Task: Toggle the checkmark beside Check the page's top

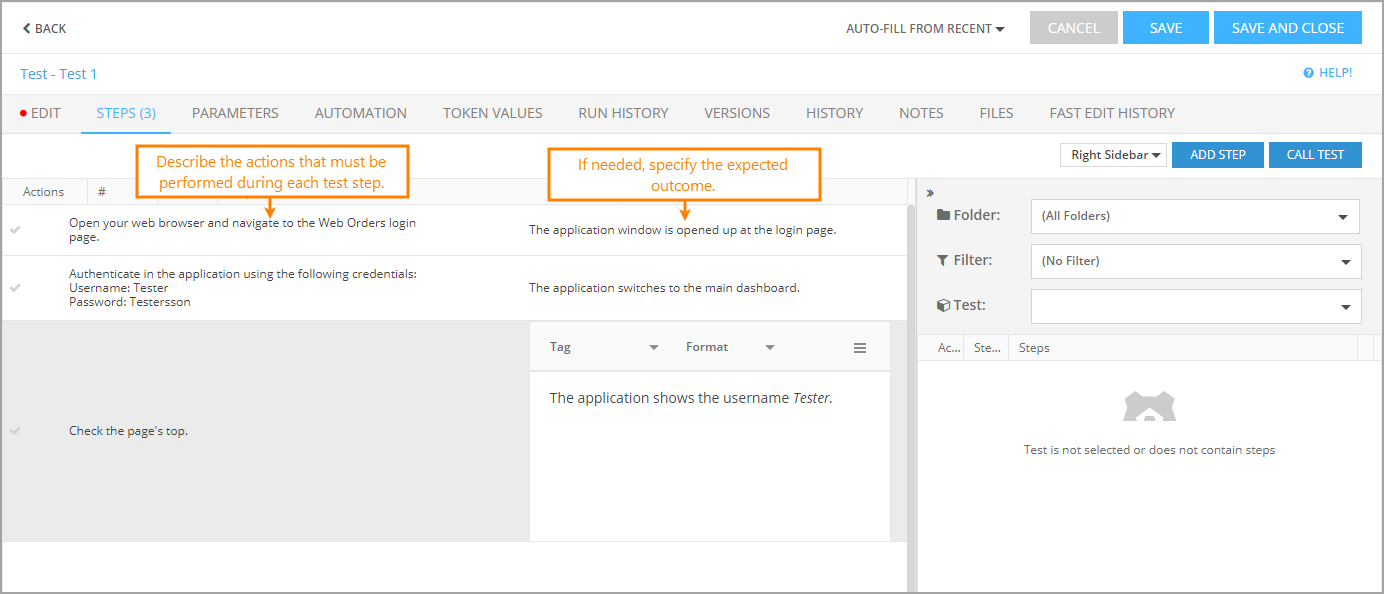Action: click(15, 430)
